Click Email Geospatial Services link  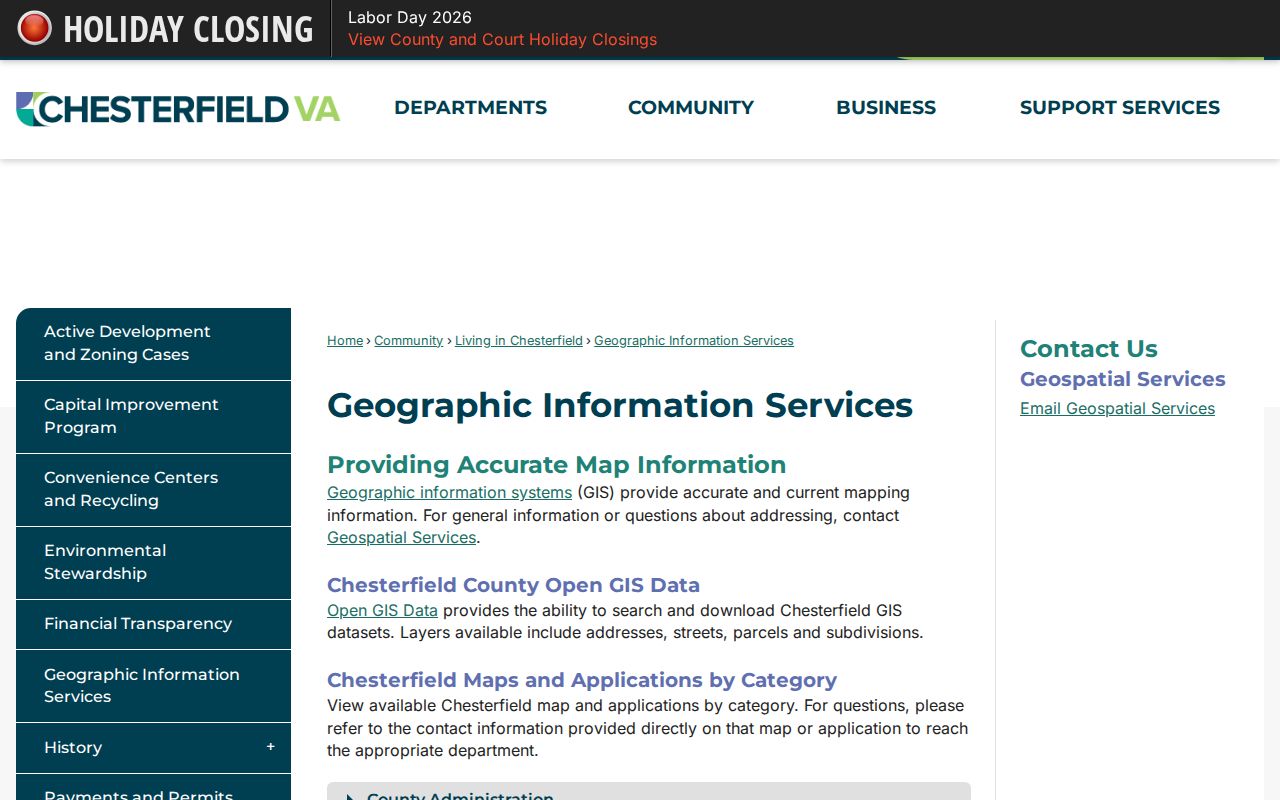point(1117,409)
